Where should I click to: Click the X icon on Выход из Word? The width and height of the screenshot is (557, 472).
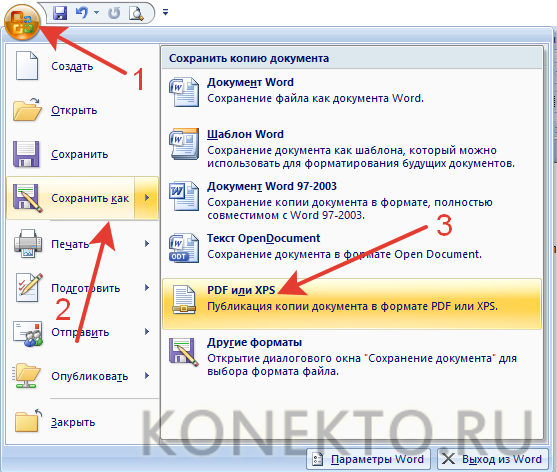[448, 459]
